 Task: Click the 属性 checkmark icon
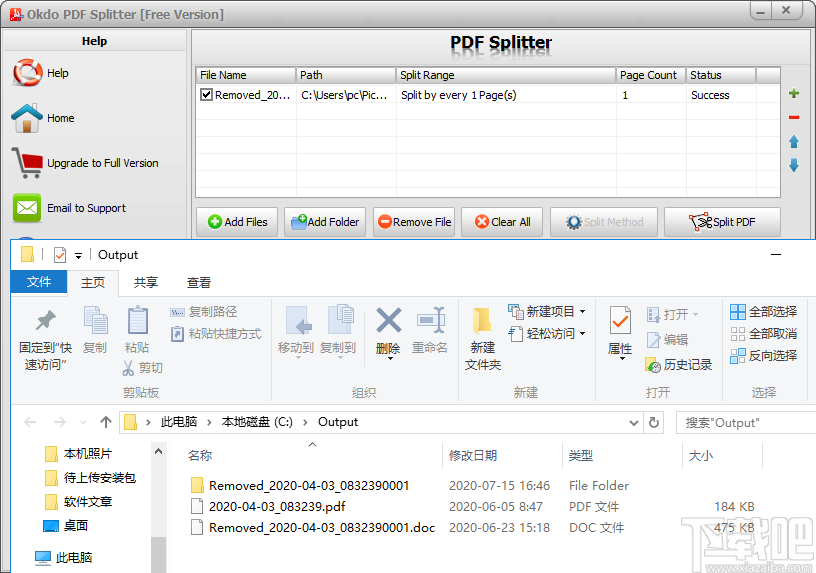(x=620, y=320)
